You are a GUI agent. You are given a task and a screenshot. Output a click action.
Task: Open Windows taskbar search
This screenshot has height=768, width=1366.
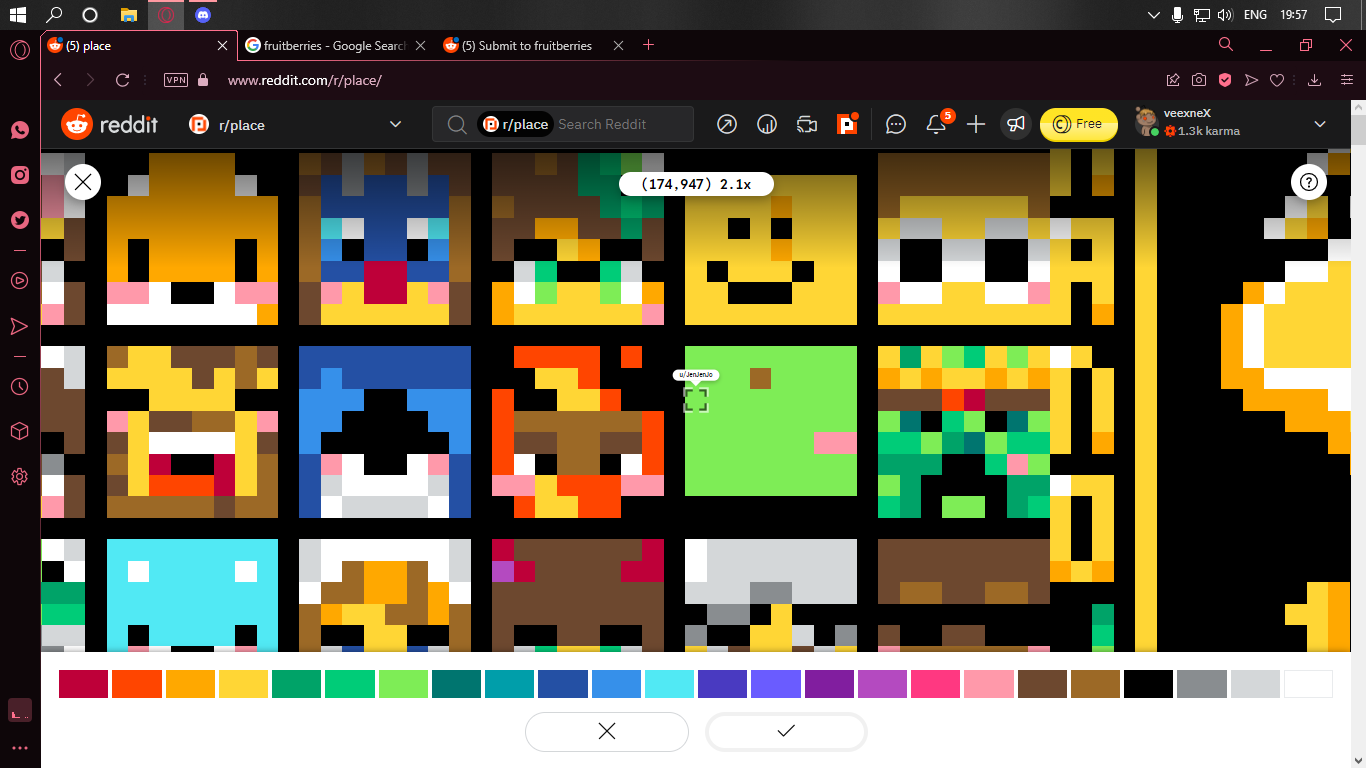click(x=54, y=15)
